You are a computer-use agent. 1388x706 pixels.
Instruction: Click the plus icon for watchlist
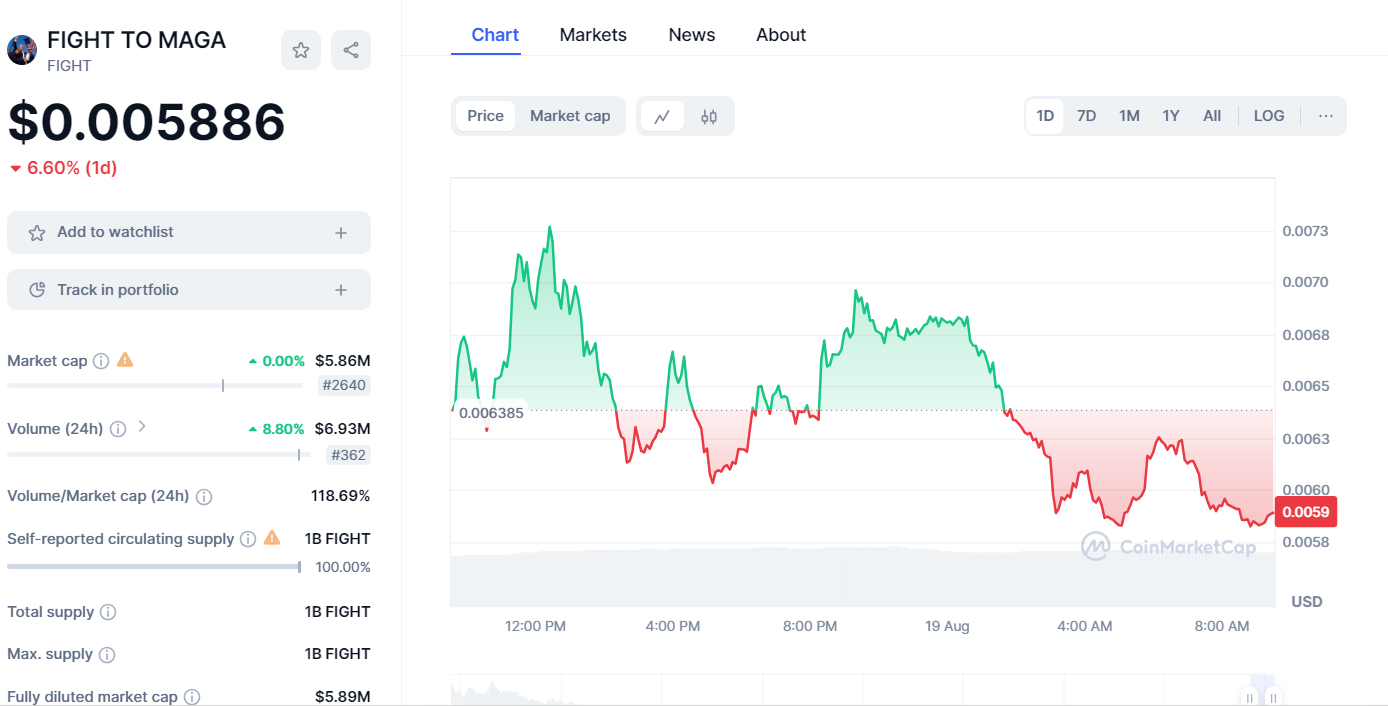tap(341, 233)
